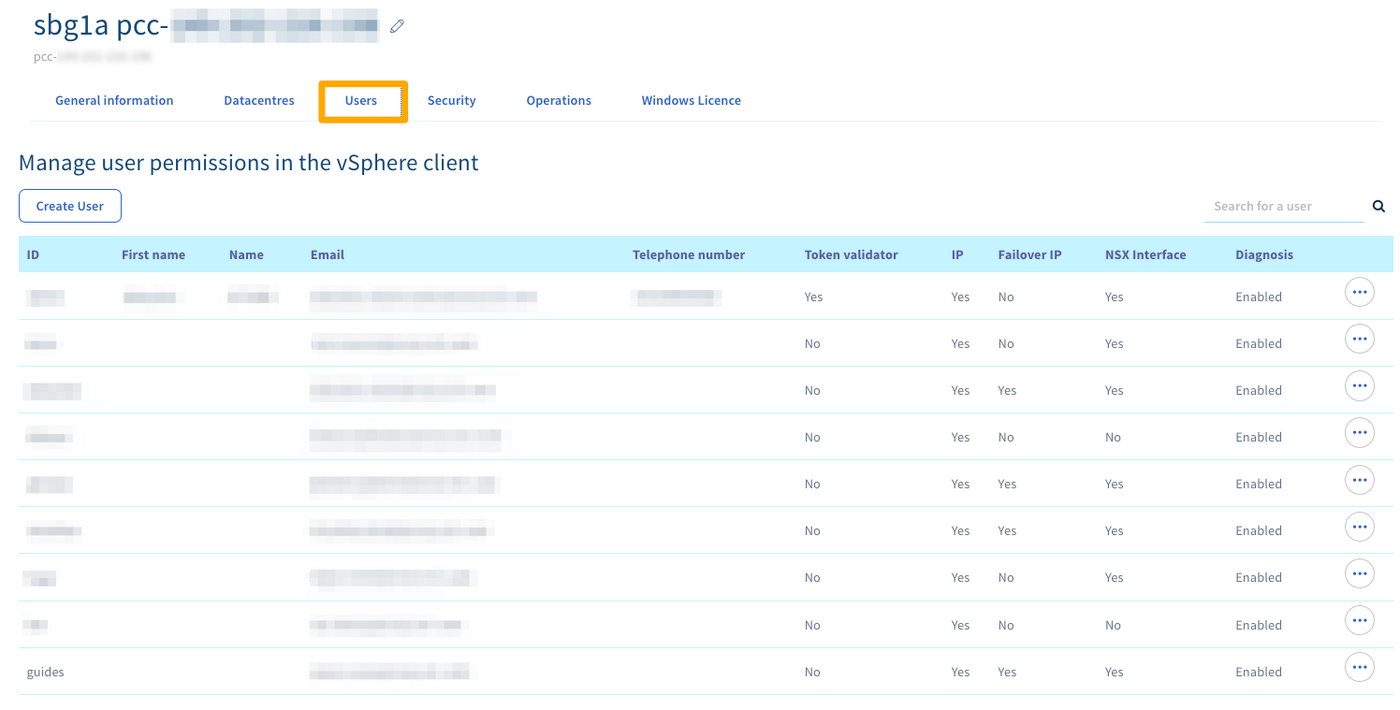Open the three-dot menu in fifth user row
The image size is (1400, 710).
pyautogui.click(x=1359, y=480)
